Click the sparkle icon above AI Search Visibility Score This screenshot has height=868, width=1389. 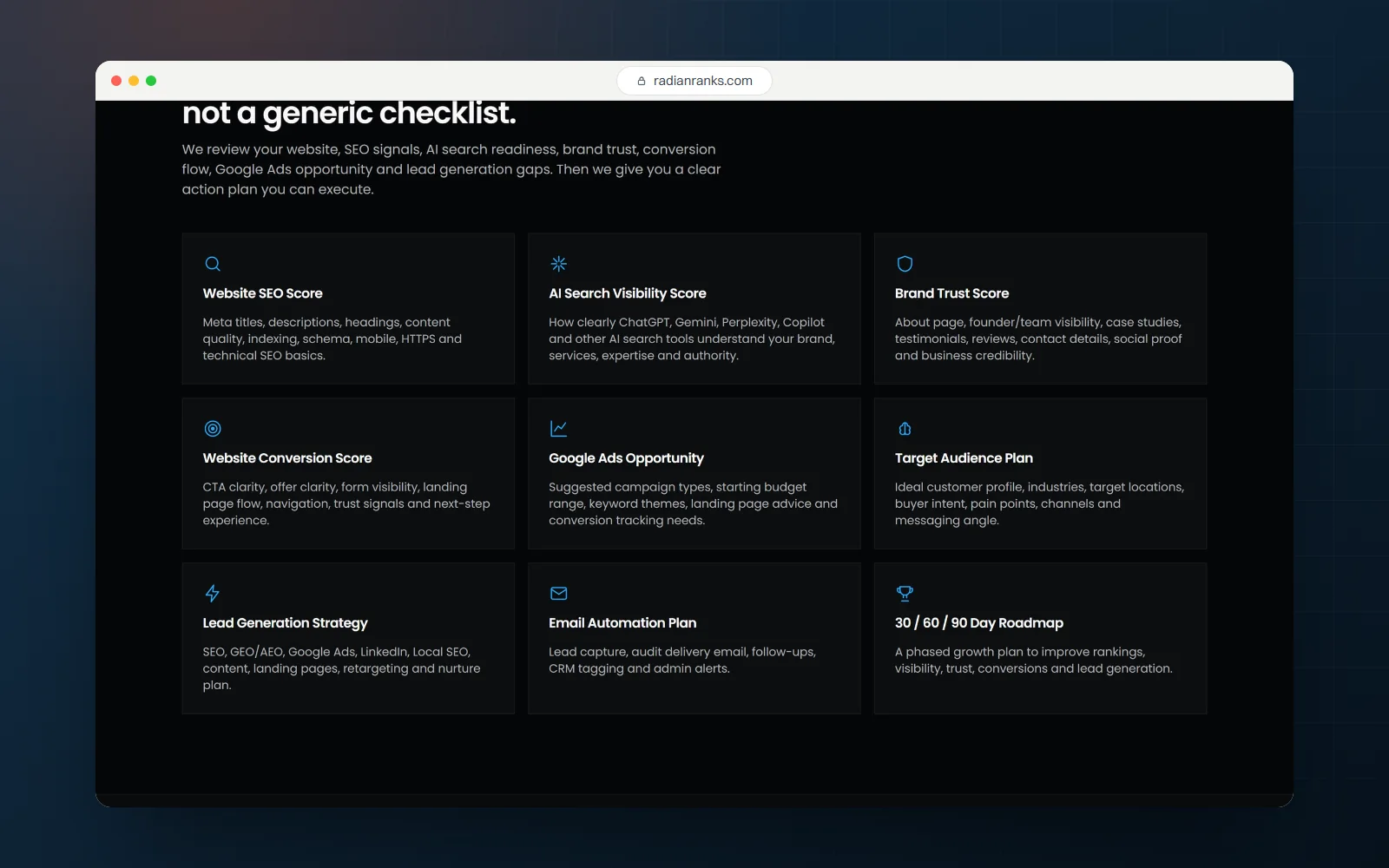[559, 264]
